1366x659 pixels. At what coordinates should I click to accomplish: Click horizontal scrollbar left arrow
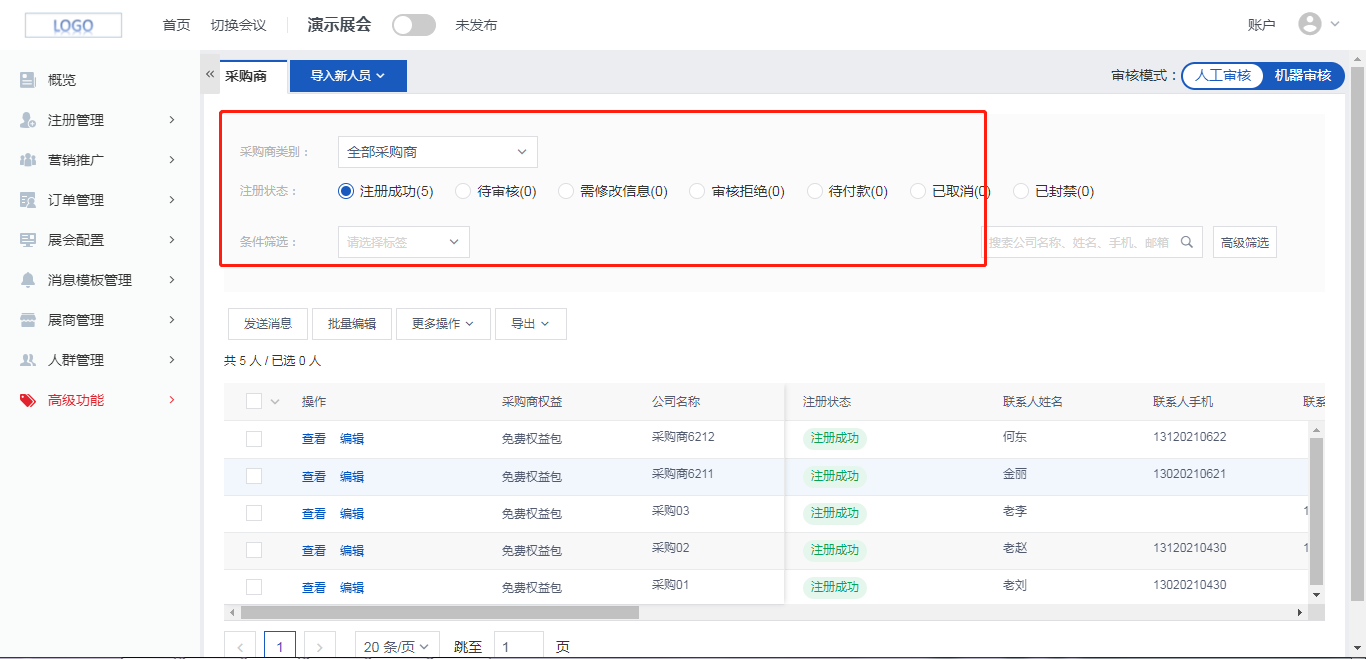coord(232,612)
